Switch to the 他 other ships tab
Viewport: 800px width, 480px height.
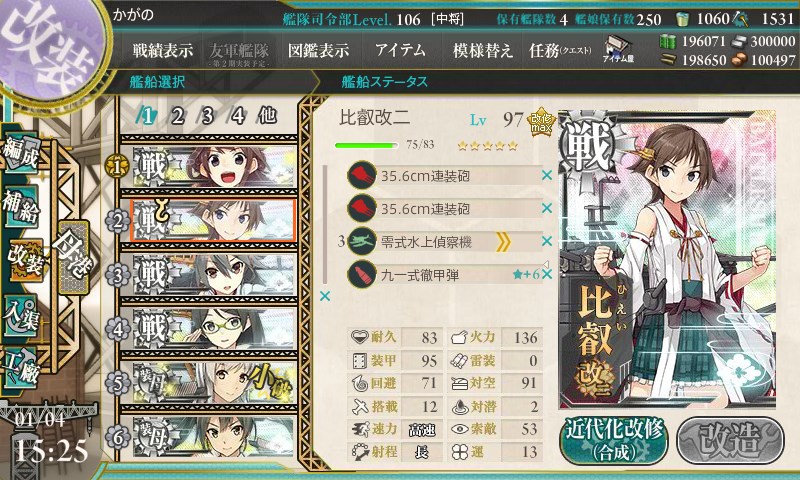coord(267,116)
